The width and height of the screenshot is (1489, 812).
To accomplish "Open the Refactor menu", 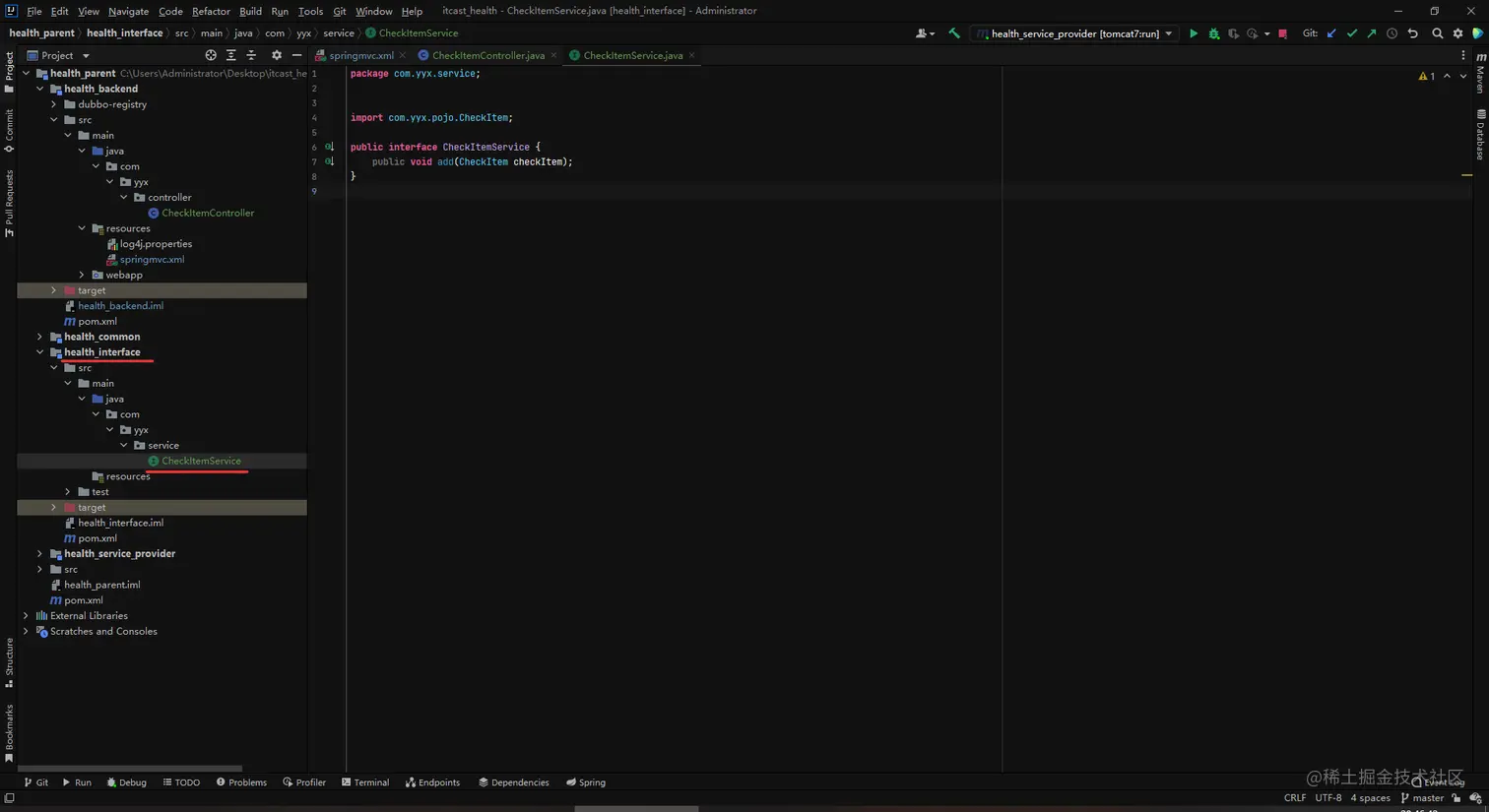I will tap(211, 11).
